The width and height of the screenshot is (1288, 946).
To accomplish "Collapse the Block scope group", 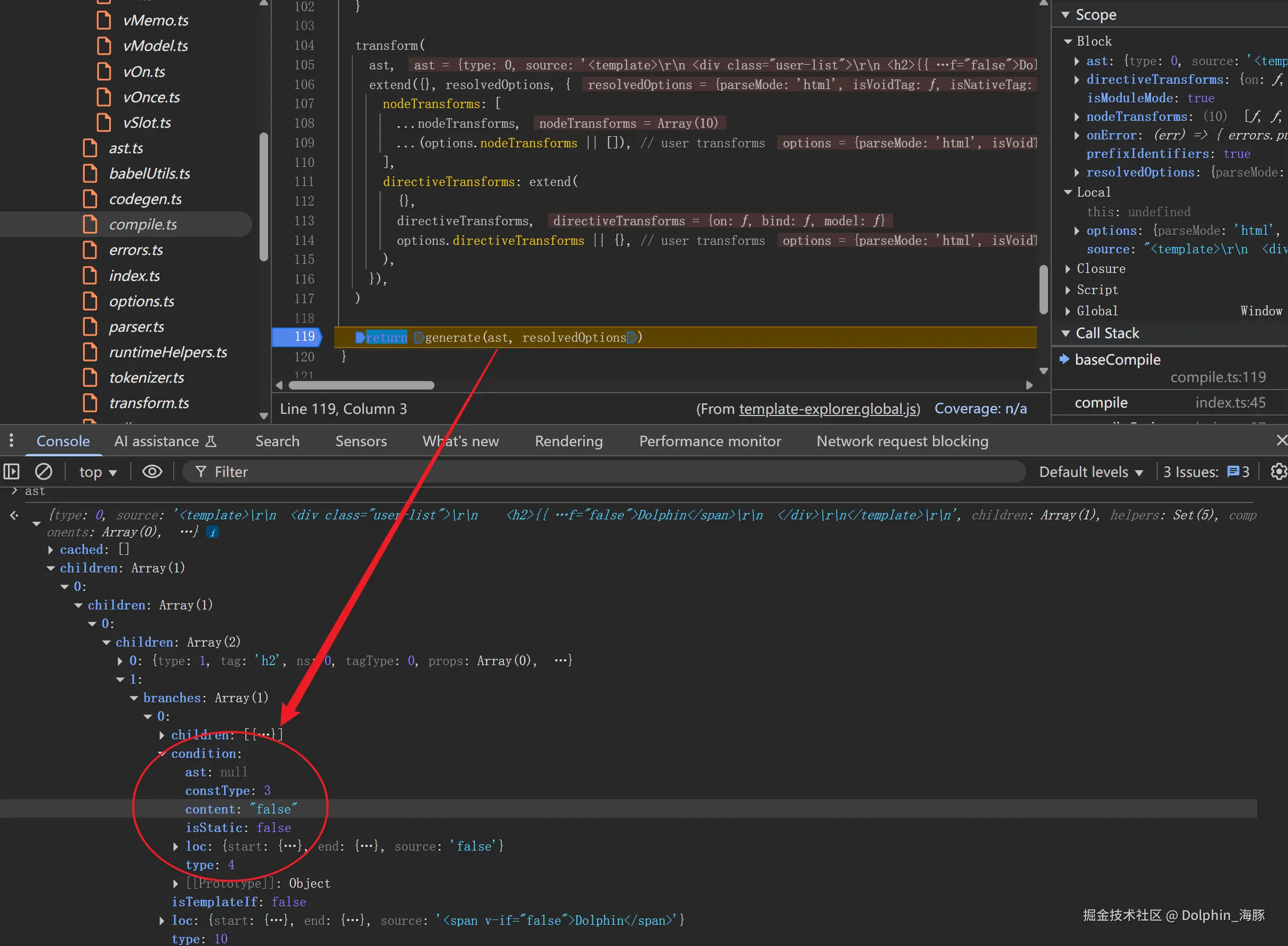I will coord(1068,41).
